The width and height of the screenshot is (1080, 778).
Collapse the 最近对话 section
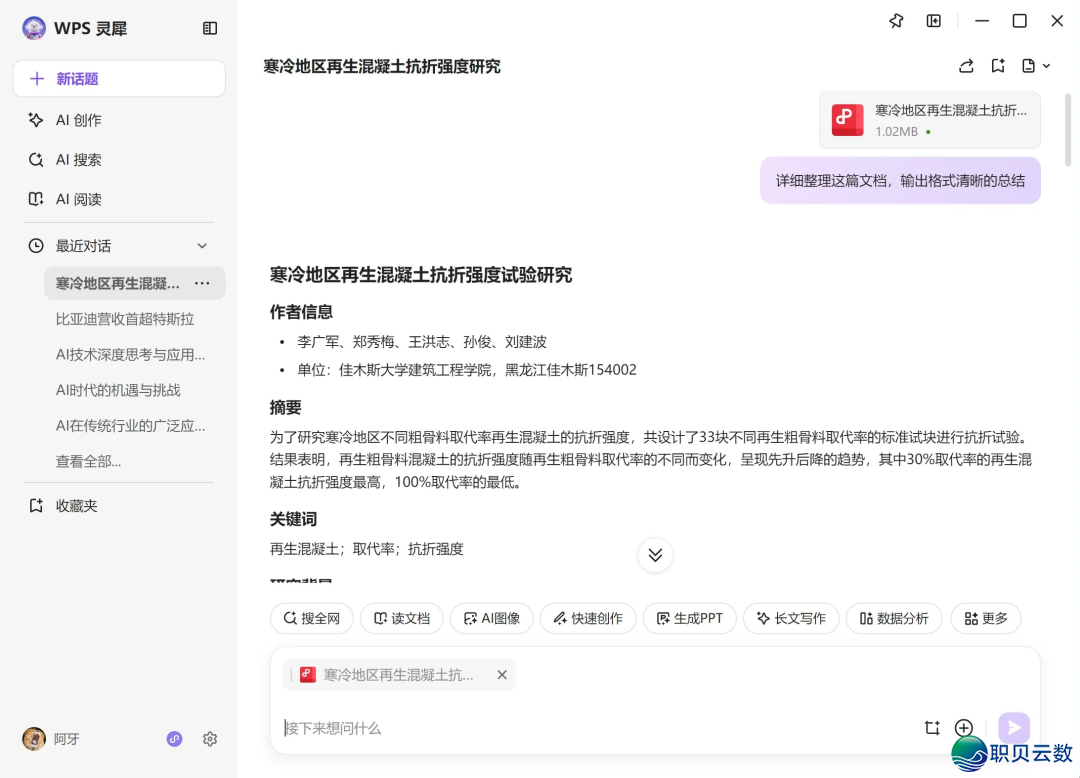(202, 246)
